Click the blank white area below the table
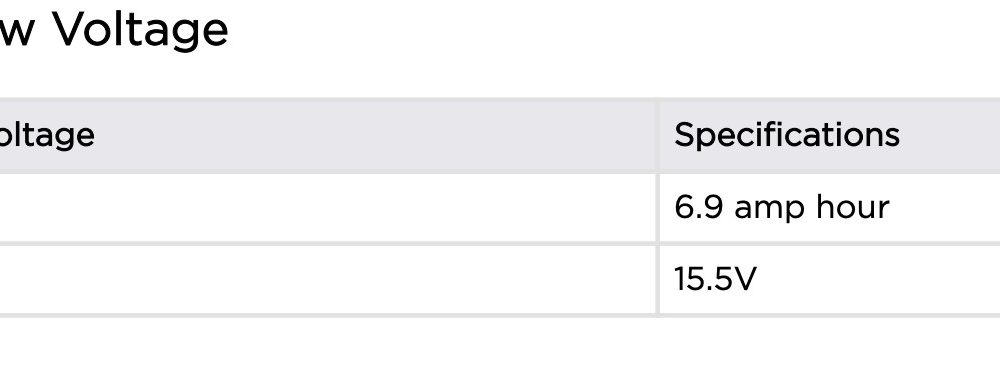Screen dimensions: 1000x382 (x=500, y=349)
